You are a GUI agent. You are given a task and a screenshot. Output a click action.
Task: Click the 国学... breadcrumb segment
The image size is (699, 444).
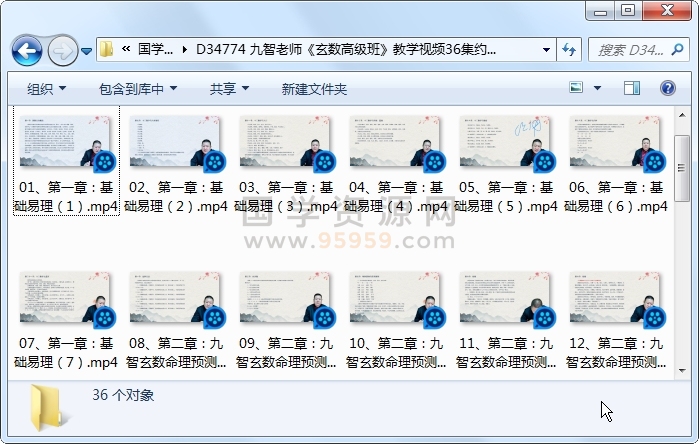click(x=155, y=49)
